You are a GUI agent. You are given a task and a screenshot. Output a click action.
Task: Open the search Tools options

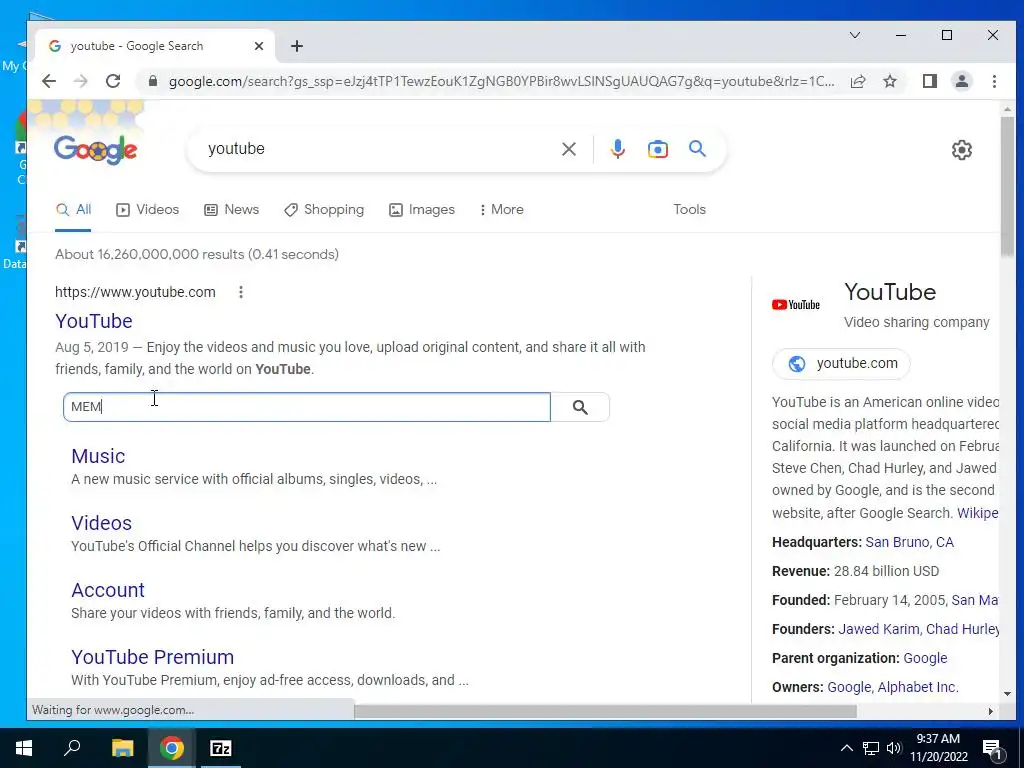690,210
